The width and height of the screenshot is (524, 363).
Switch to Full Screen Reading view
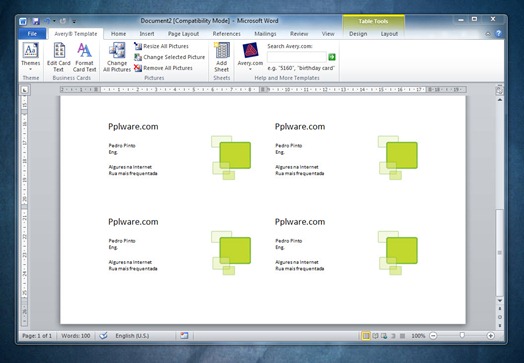coord(375,336)
